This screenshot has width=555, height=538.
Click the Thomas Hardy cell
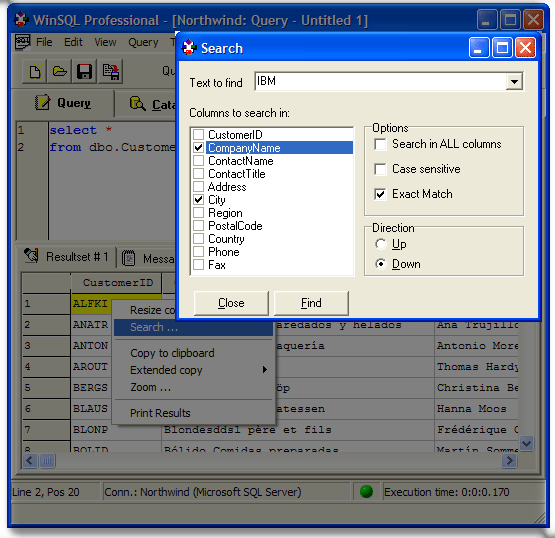coord(477,367)
